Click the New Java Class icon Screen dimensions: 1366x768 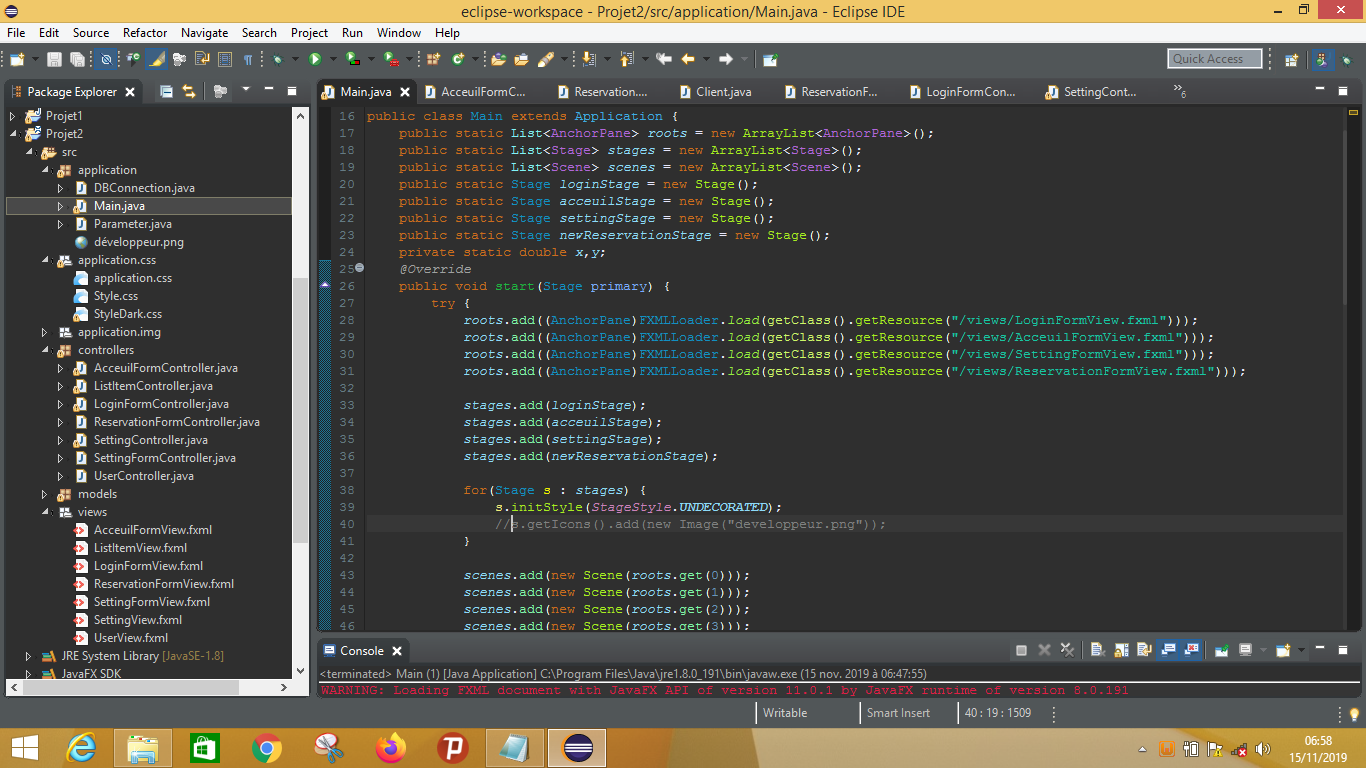(458, 59)
